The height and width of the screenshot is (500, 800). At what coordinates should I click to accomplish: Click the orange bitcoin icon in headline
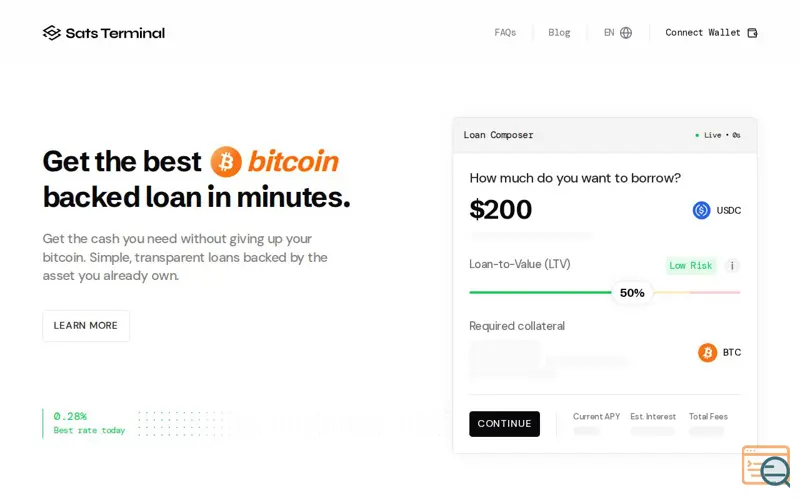226,162
